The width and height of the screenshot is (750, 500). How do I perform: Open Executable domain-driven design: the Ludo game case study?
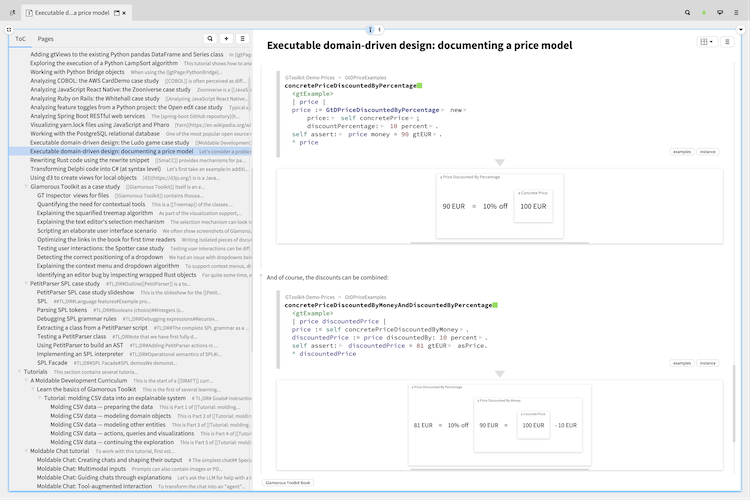(110, 143)
